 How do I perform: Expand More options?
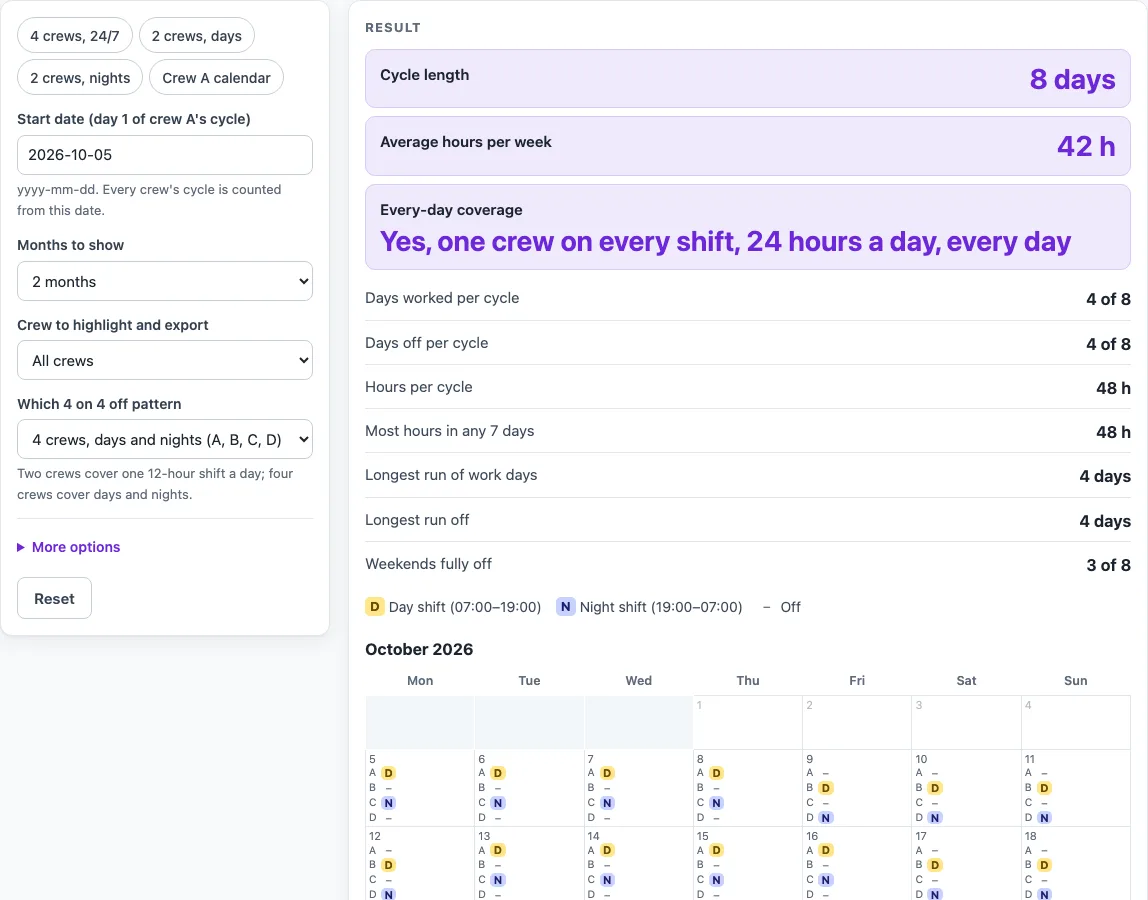(69, 547)
